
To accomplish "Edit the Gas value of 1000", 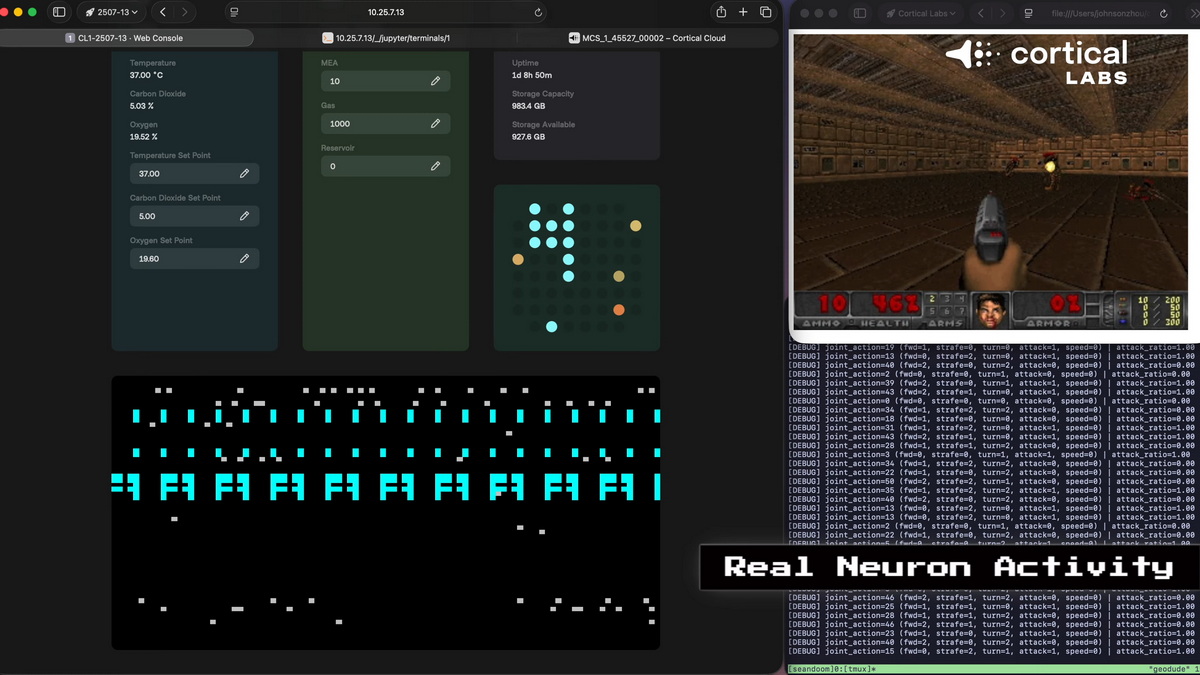I will [x=435, y=124].
